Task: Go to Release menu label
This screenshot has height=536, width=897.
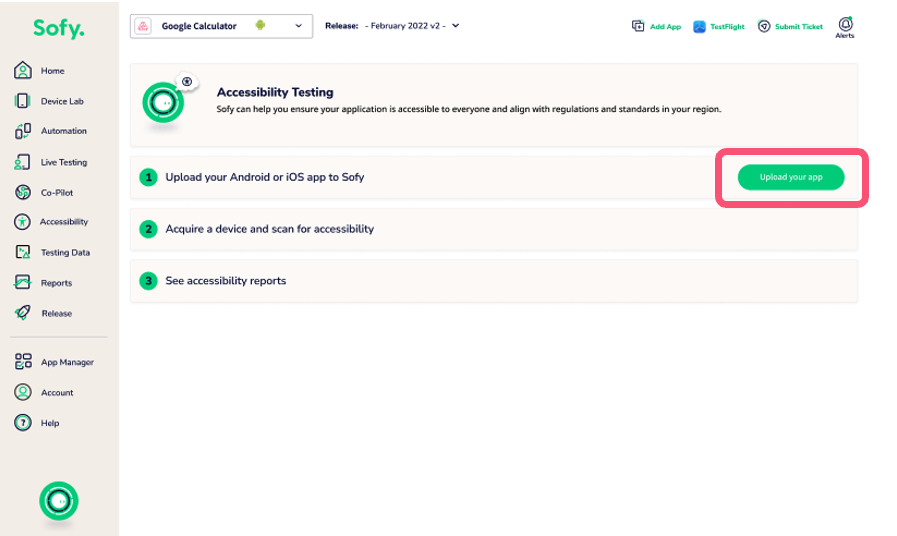Action: pyautogui.click(x=57, y=313)
